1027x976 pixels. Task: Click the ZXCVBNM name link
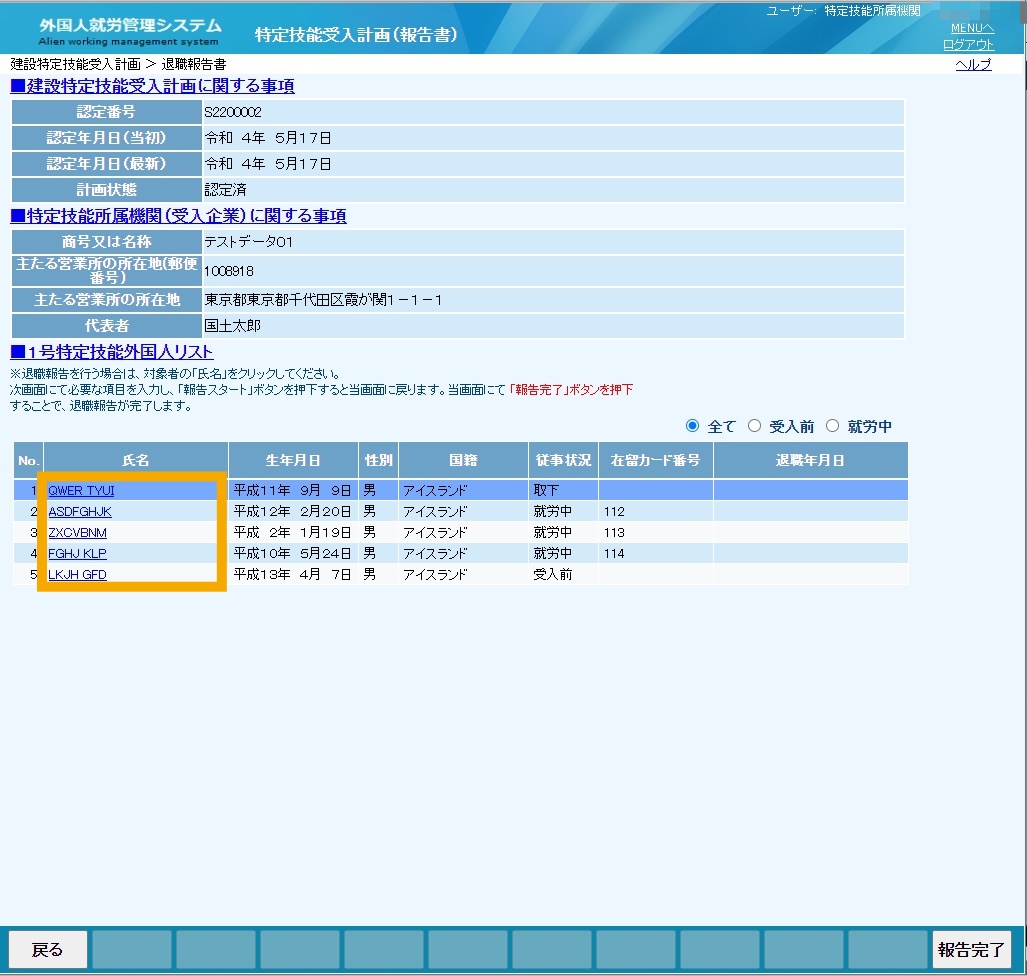pyautogui.click(x=77, y=533)
